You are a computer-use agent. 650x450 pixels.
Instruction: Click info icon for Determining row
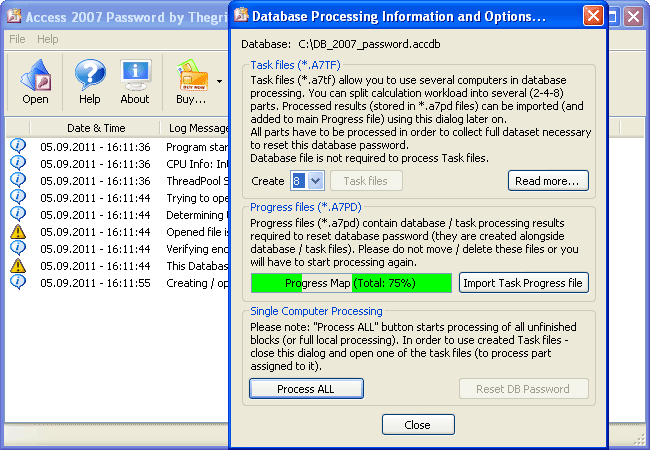tap(18, 214)
